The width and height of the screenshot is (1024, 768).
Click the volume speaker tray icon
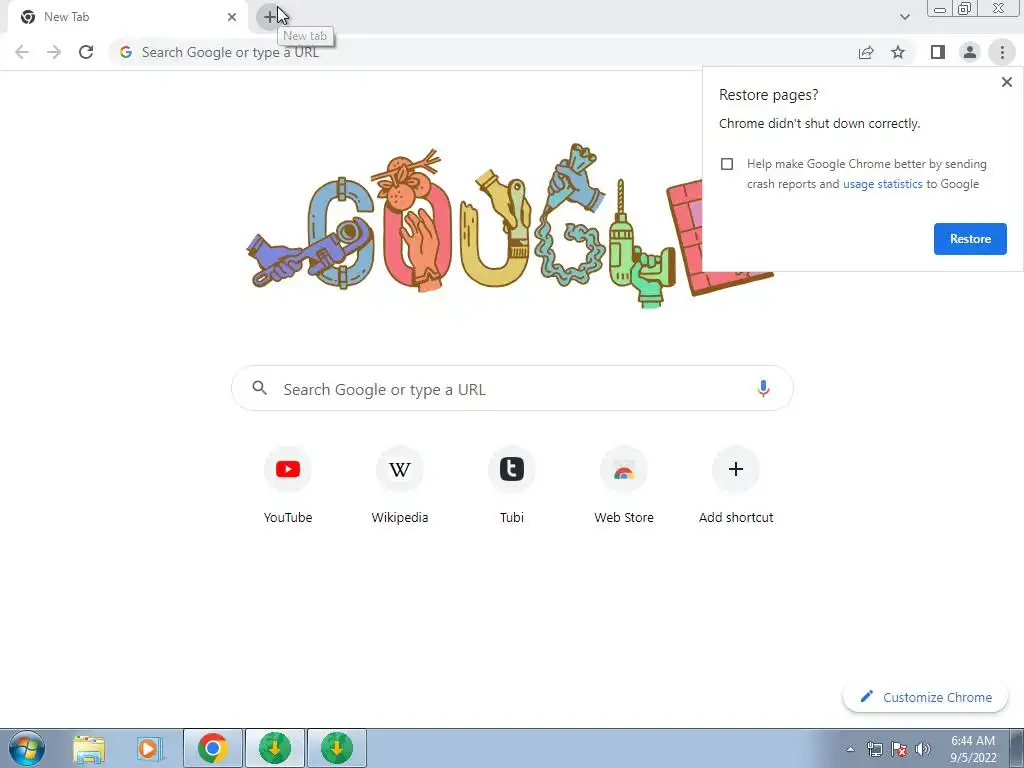pos(923,749)
